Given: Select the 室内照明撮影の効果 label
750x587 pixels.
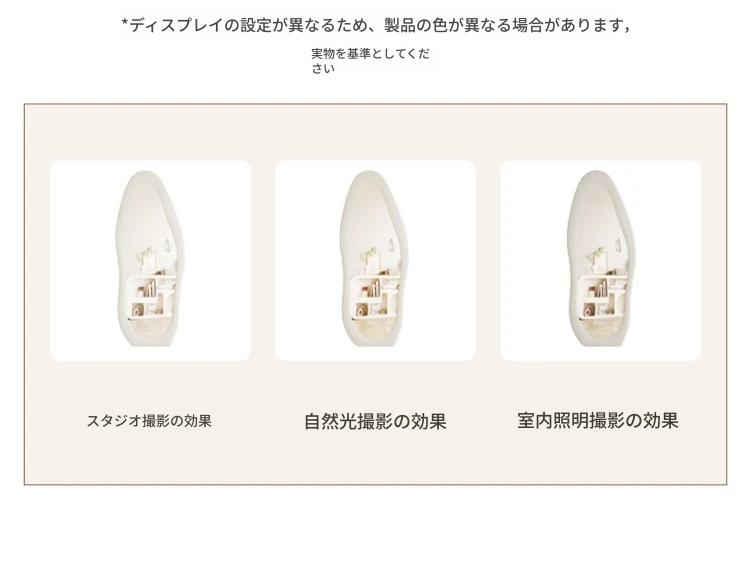Looking at the screenshot, I should click(598, 421).
